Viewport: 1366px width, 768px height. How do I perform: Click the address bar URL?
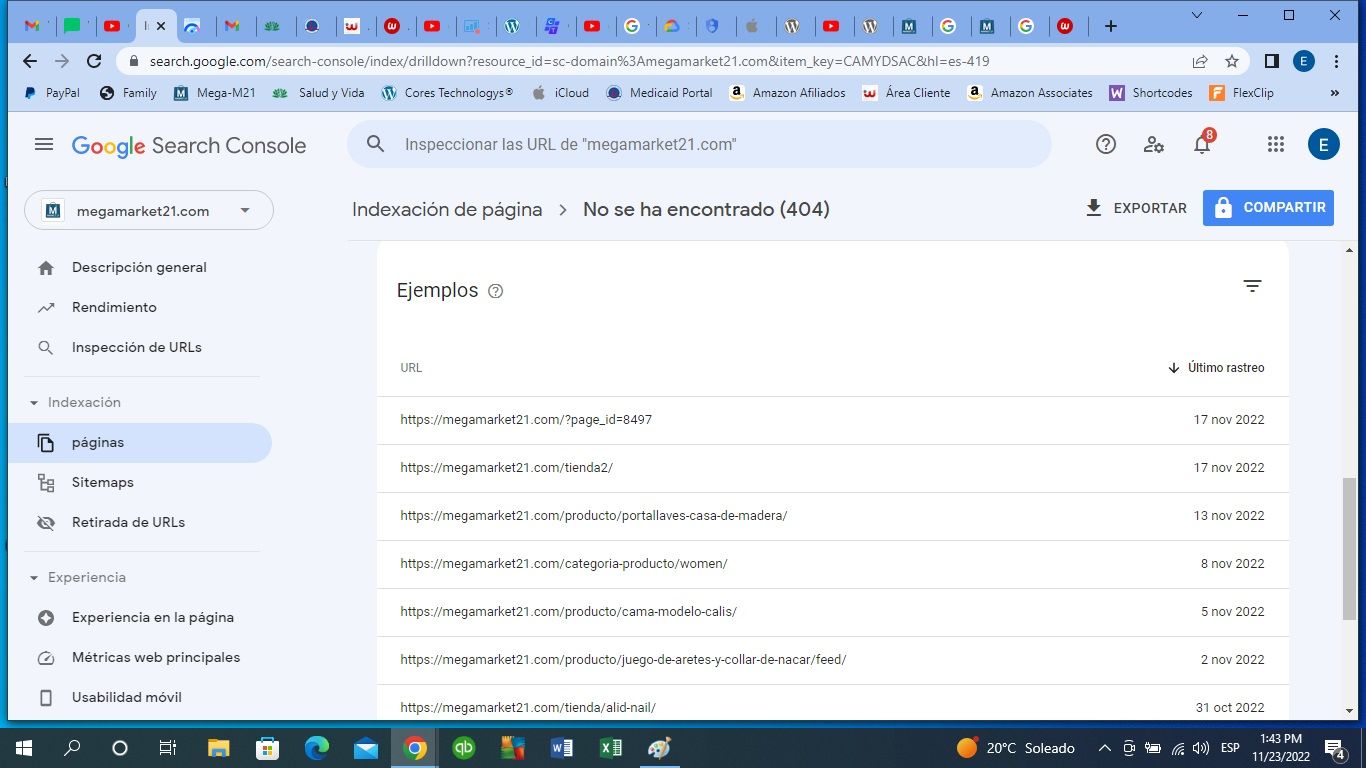[569, 61]
